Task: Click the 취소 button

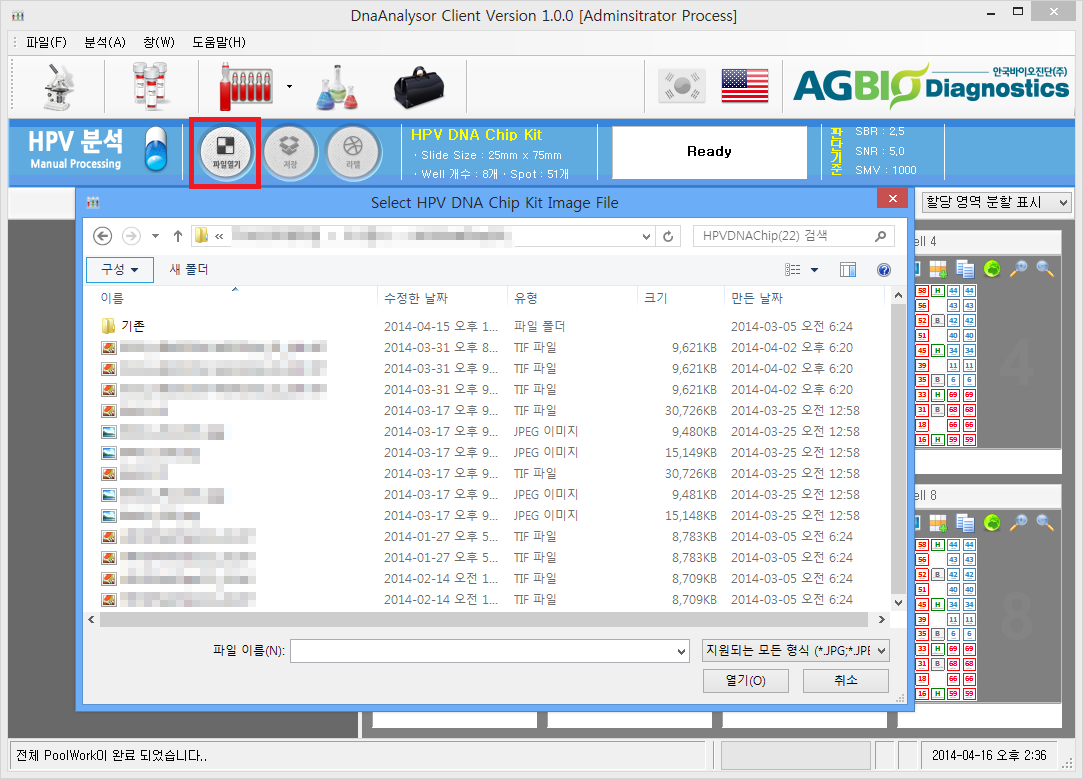Action: tap(845, 681)
